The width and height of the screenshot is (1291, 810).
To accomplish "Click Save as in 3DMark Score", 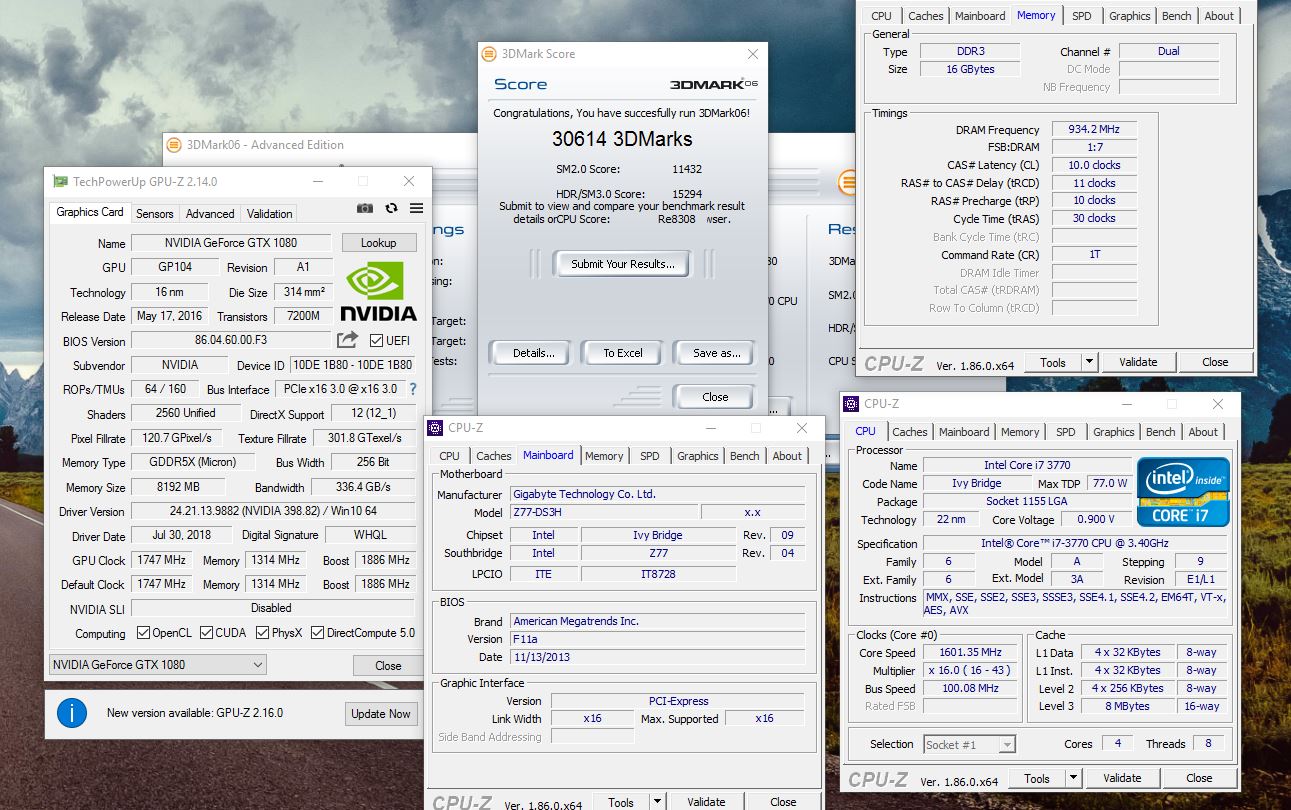I will (717, 353).
